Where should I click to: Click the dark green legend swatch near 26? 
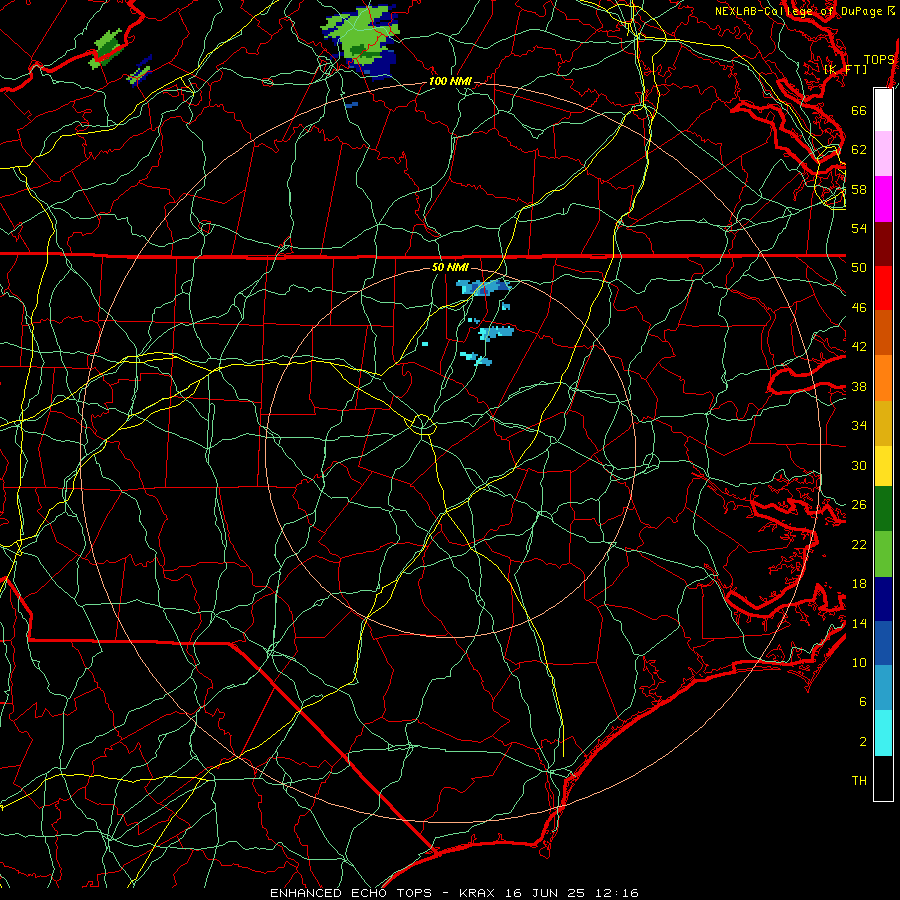(883, 509)
